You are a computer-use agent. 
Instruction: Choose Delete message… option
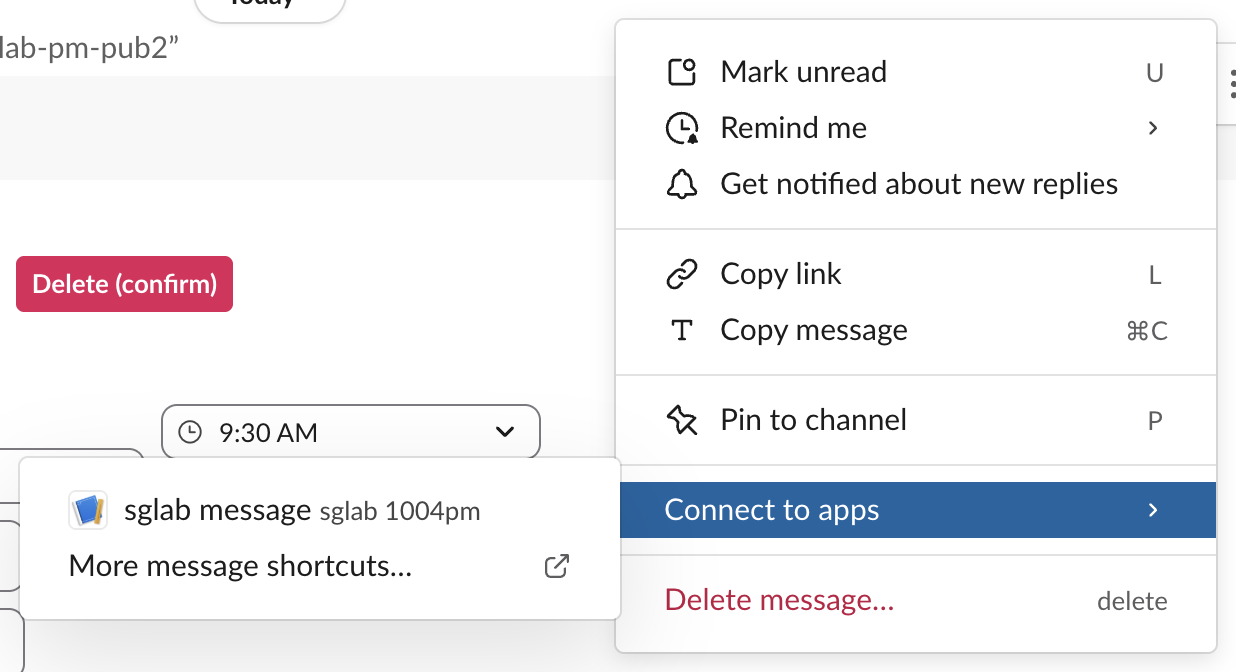(916, 600)
